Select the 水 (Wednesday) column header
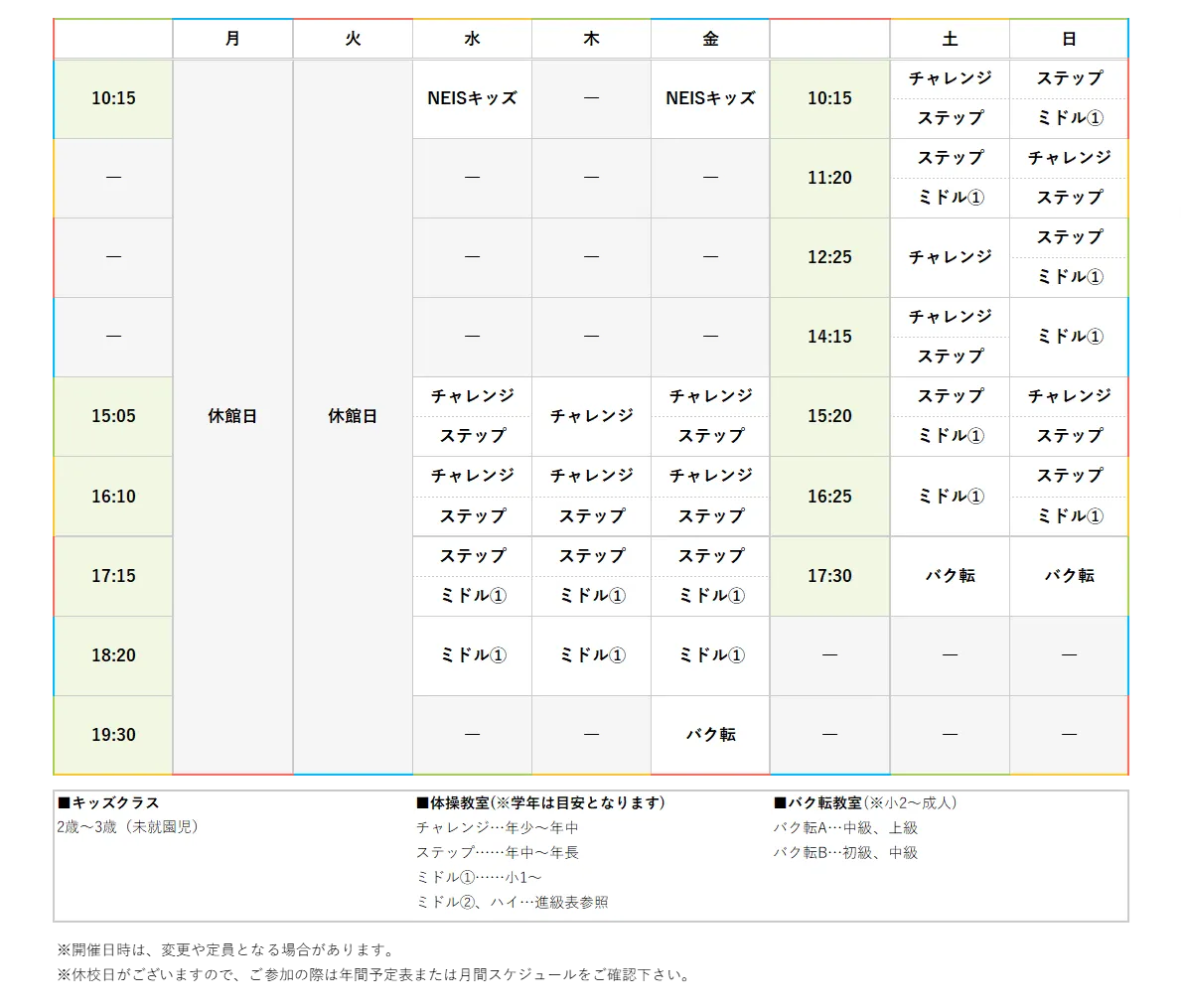 [472, 39]
